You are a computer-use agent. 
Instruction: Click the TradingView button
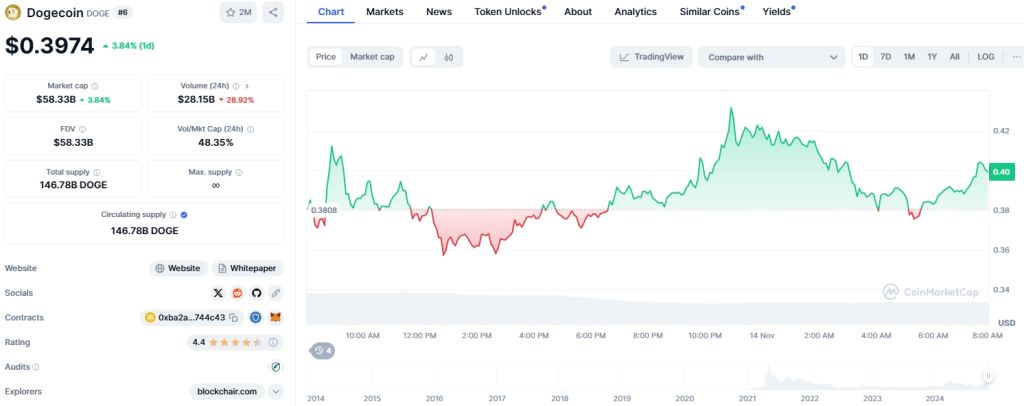click(x=651, y=57)
